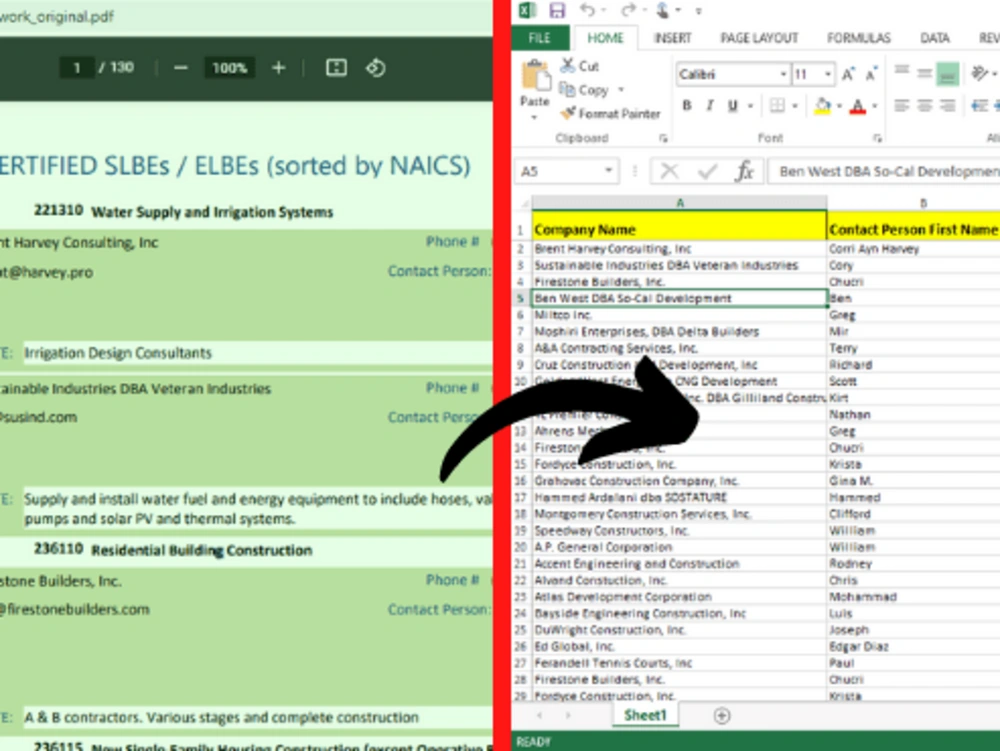The height and width of the screenshot is (751, 1000).
Task: Cancel entry with X in formula bar
Action: 670,171
